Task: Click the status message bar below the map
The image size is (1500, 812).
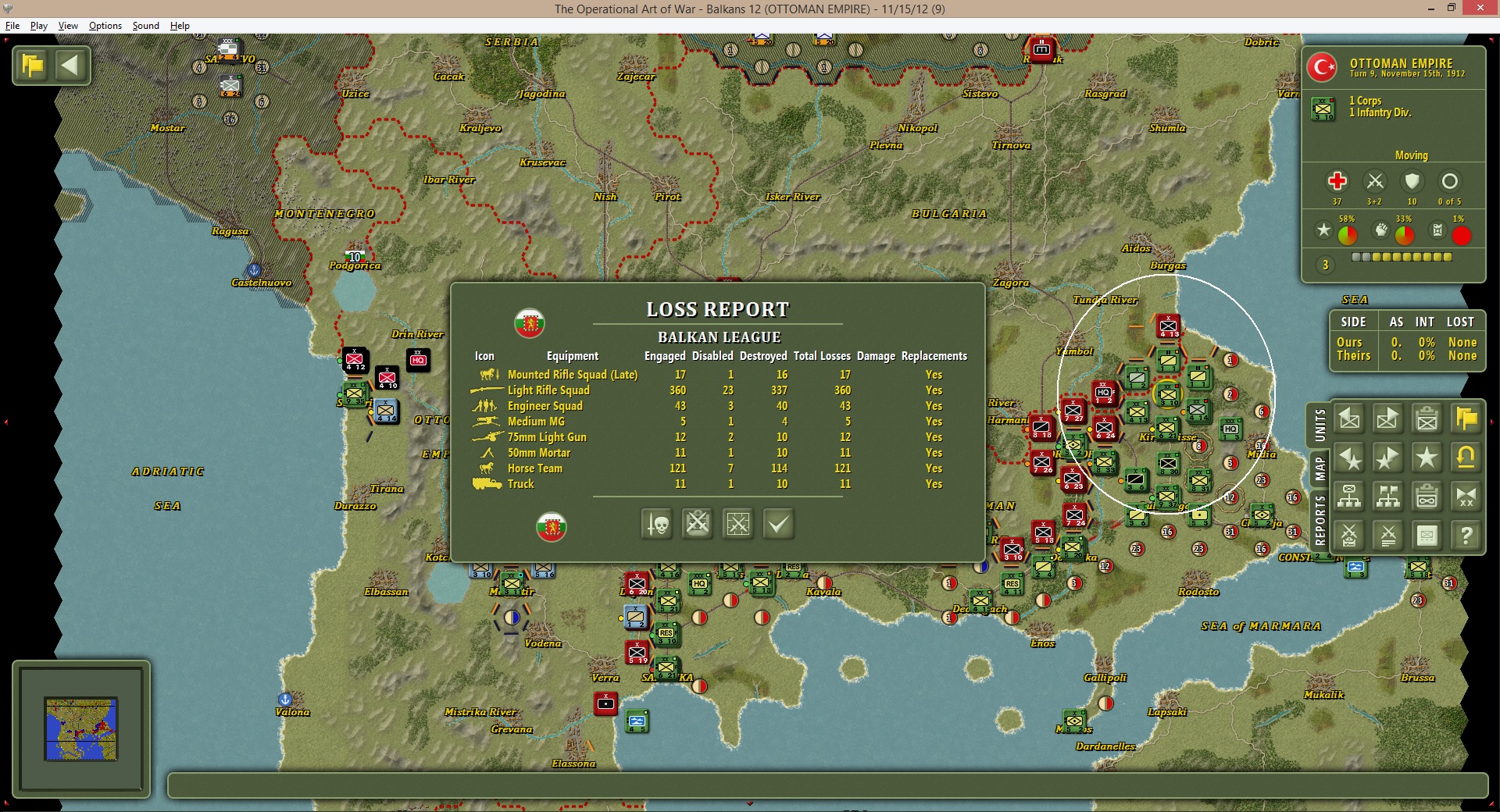Action: click(828, 785)
